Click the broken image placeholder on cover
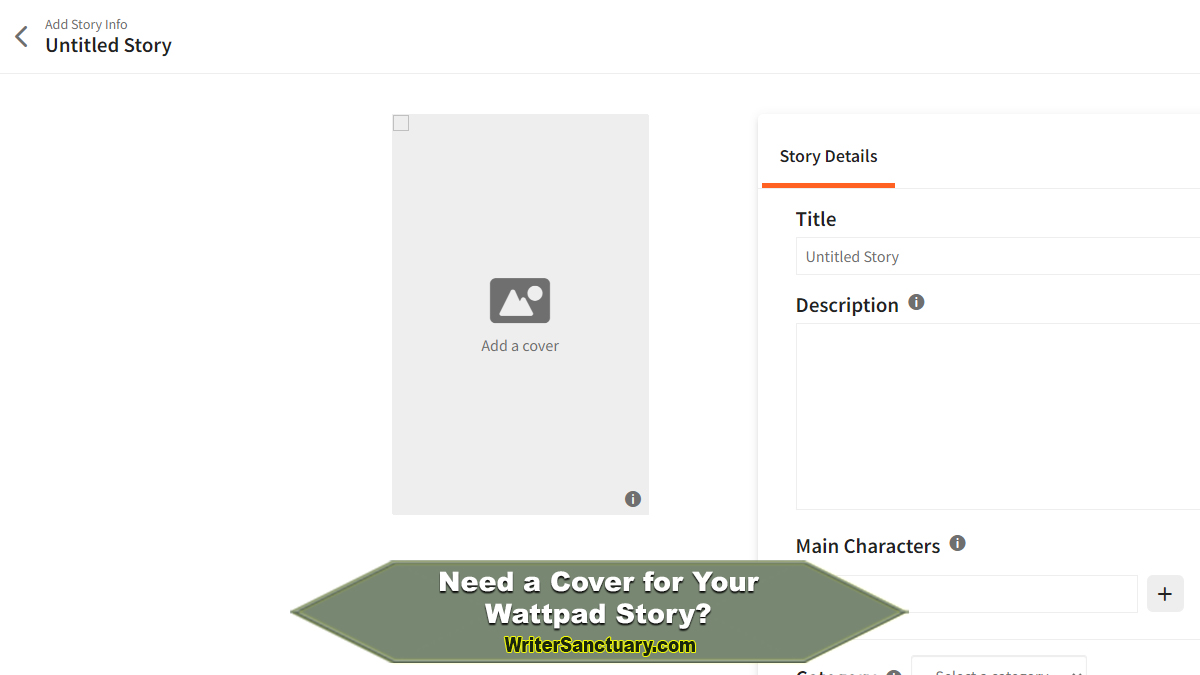The width and height of the screenshot is (1200, 675). tap(401, 123)
